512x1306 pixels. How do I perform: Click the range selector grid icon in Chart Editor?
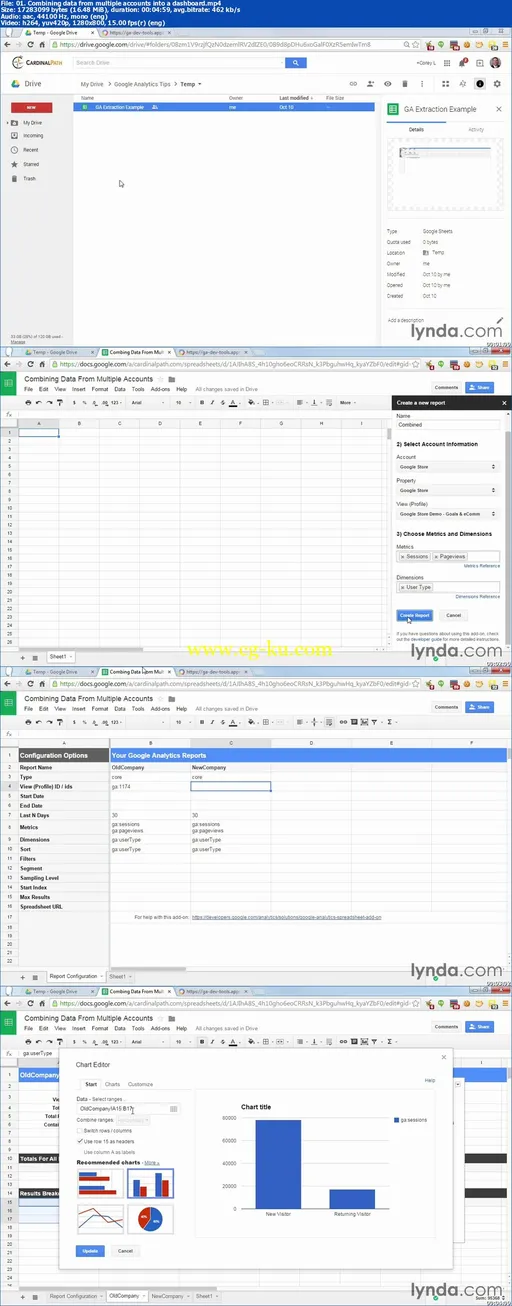point(174,1109)
